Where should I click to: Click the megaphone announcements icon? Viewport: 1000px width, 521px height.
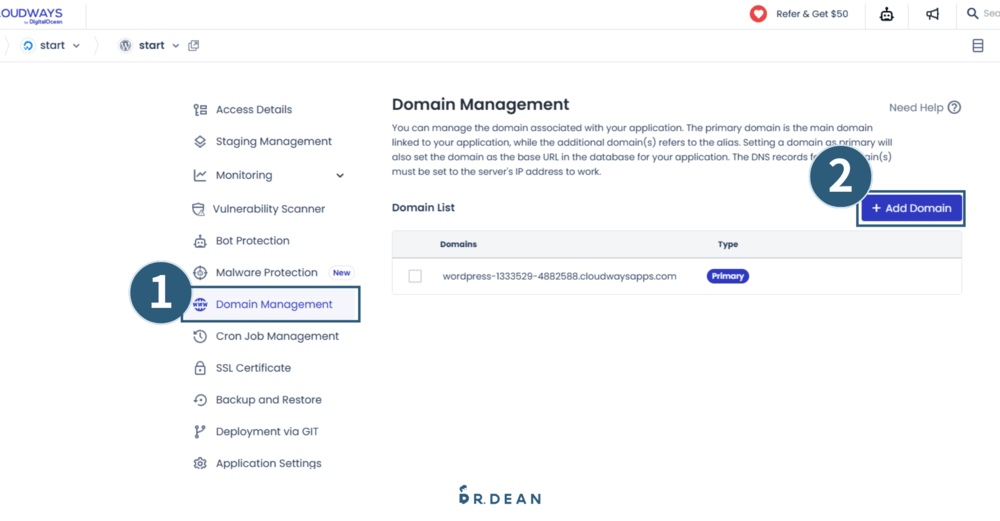[x=932, y=14]
